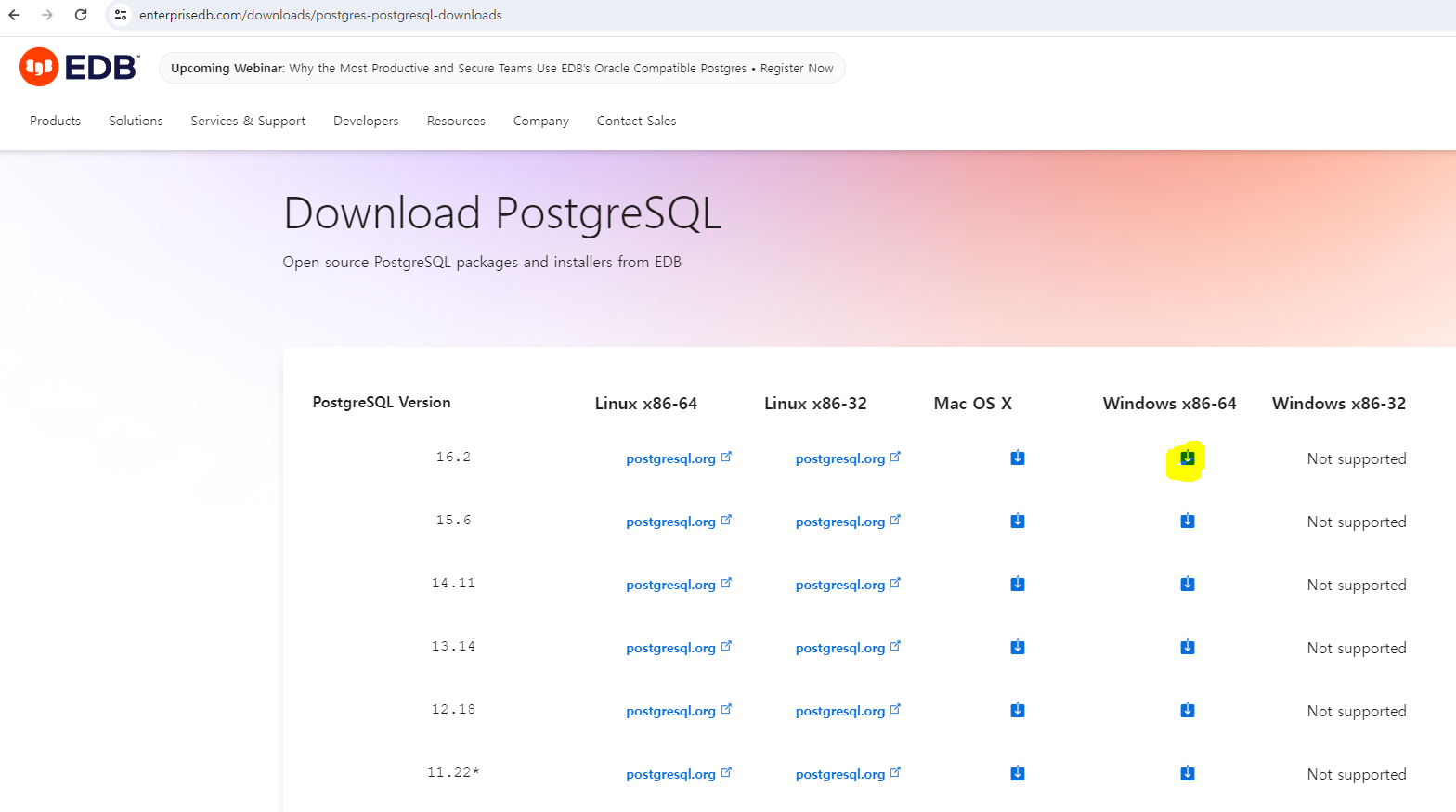
Task: Click the Download PostgreSQL heading
Action: 502,213
